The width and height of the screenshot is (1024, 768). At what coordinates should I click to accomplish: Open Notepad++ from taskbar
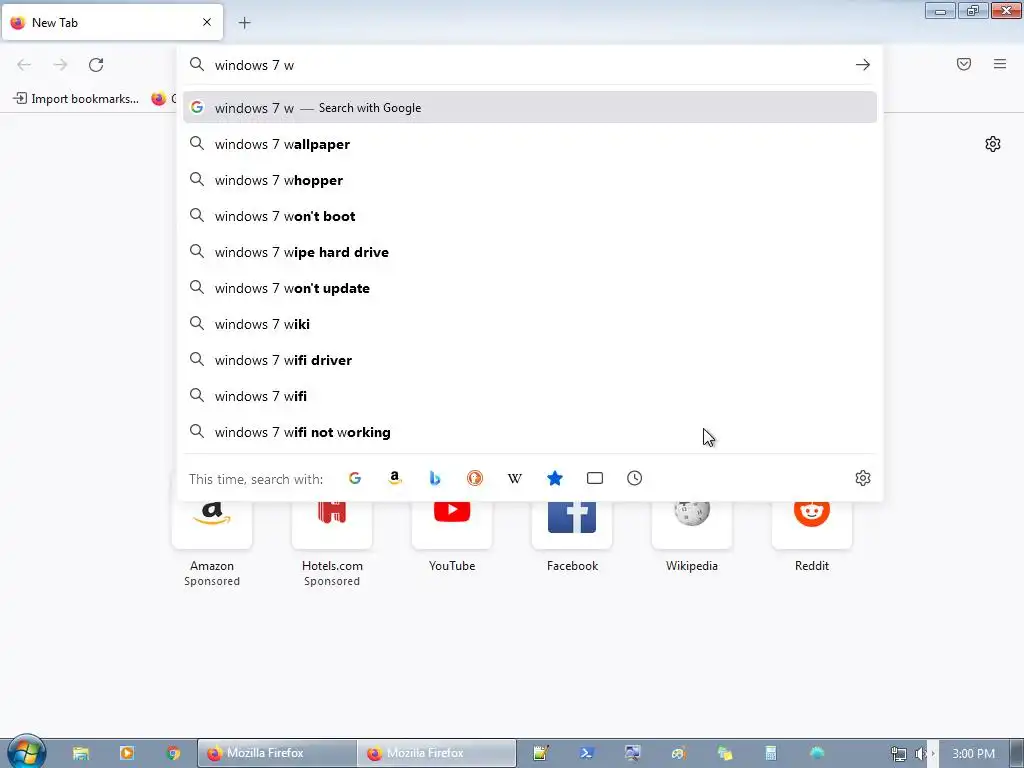[541, 753]
